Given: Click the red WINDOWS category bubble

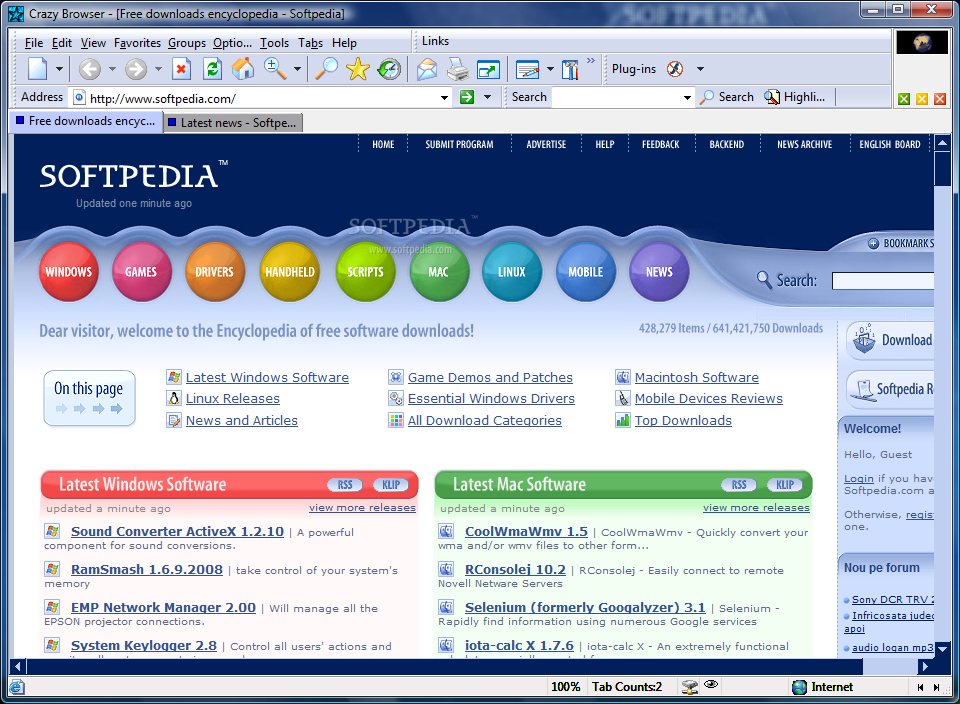Looking at the screenshot, I should click(x=69, y=272).
